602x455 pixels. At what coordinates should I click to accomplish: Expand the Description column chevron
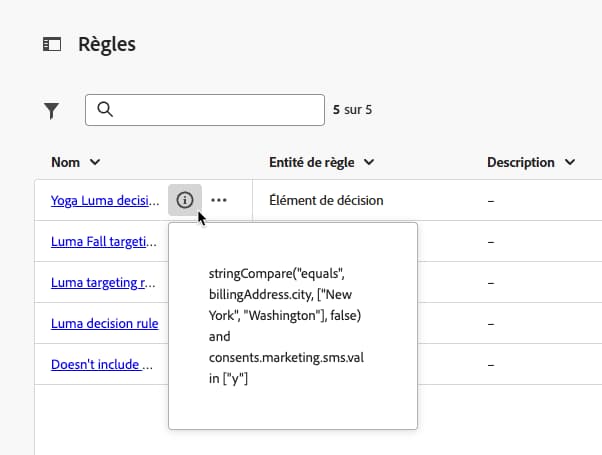570,162
